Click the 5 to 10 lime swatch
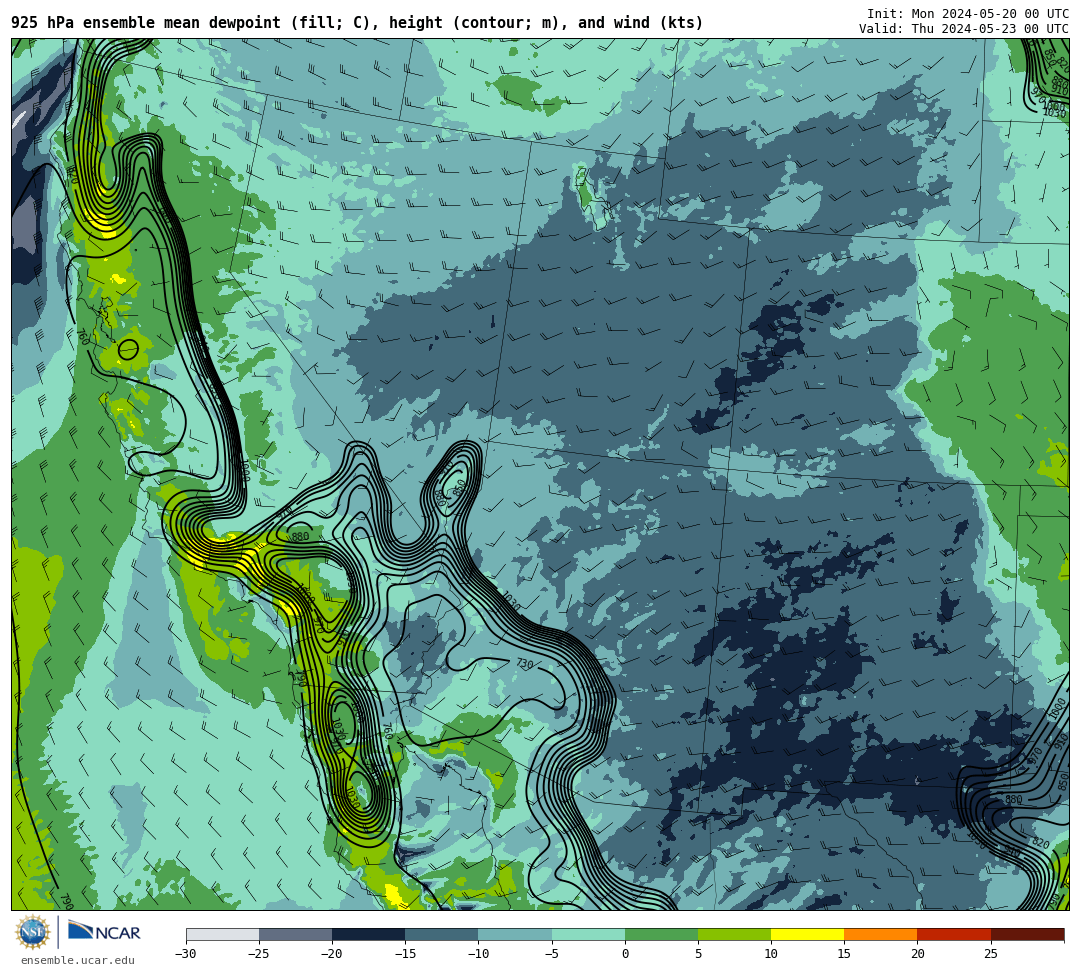This screenshot has width=1080, height=973. tap(734, 934)
